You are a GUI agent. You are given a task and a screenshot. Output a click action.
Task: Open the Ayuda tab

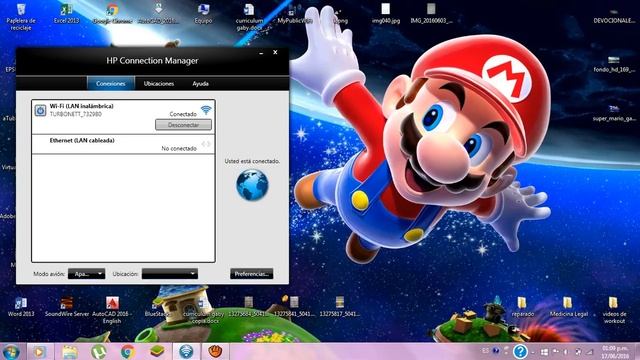tap(200, 83)
